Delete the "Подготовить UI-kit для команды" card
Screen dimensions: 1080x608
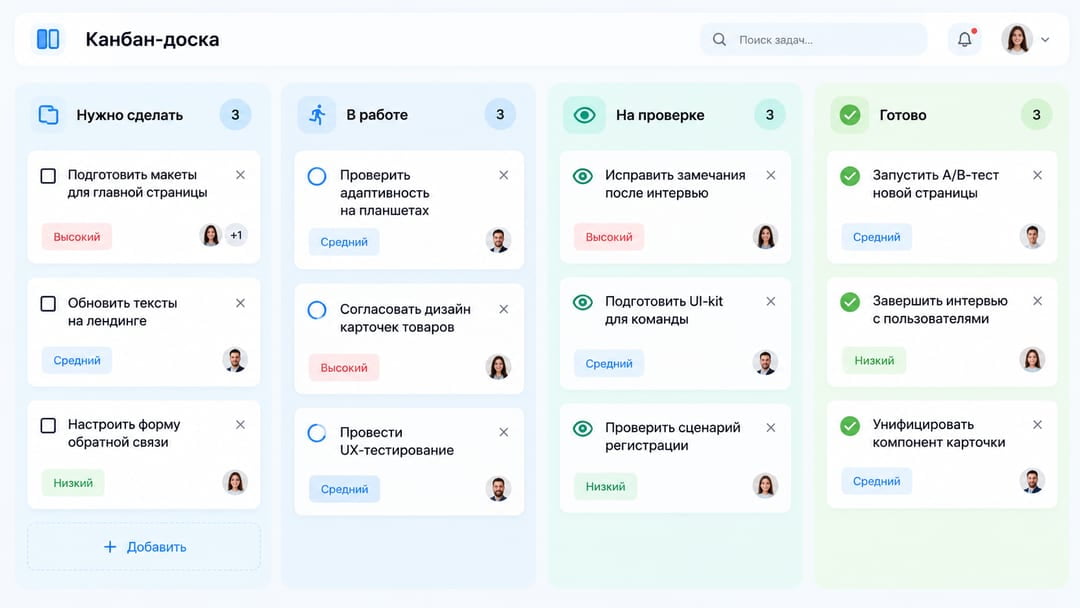tap(771, 302)
